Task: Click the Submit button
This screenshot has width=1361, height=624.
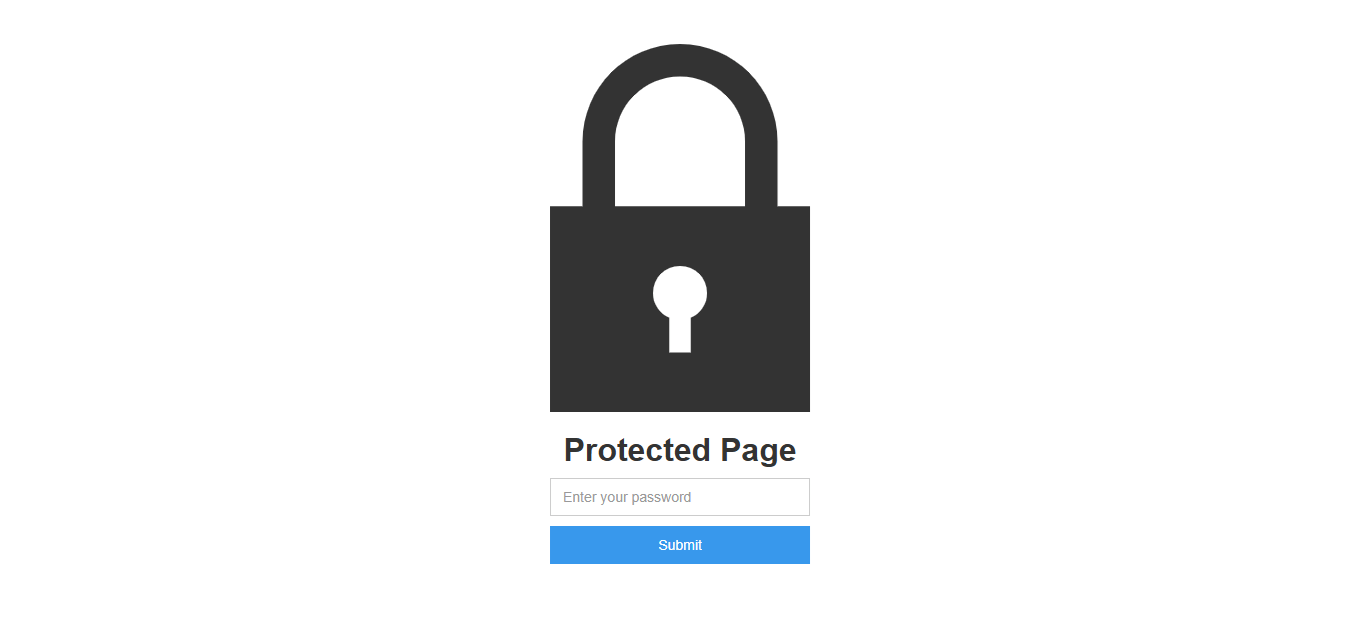Action: tap(680, 545)
